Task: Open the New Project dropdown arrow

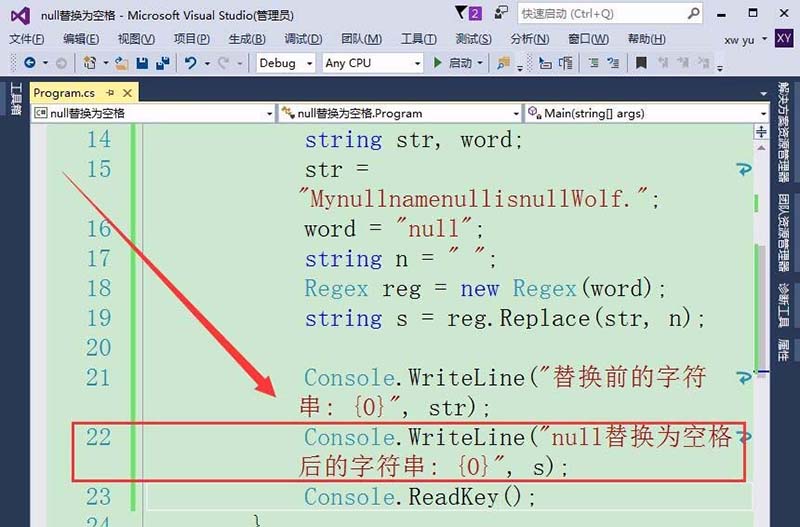Action: pos(105,63)
